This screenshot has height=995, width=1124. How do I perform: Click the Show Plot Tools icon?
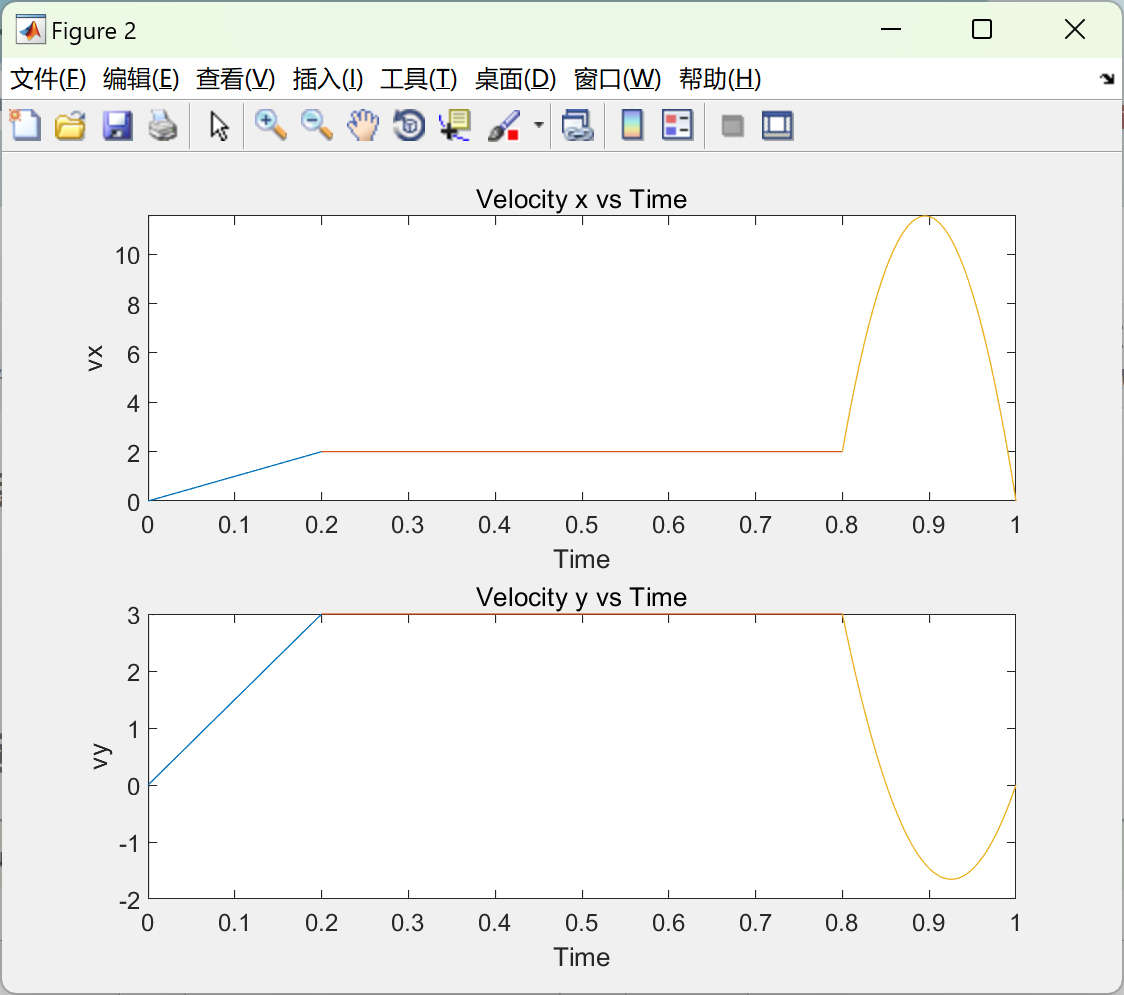pyautogui.click(x=777, y=125)
